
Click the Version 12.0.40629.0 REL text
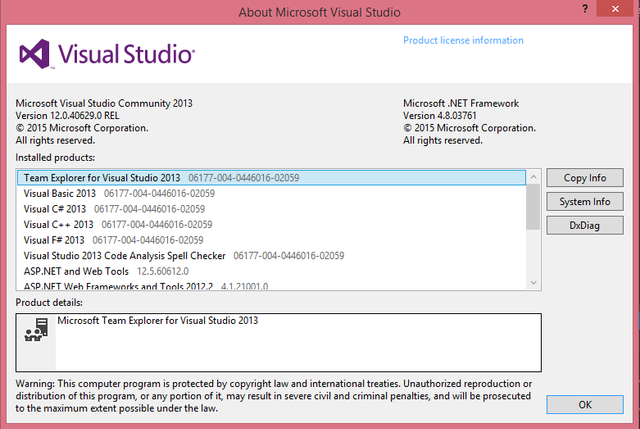[x=67, y=116]
